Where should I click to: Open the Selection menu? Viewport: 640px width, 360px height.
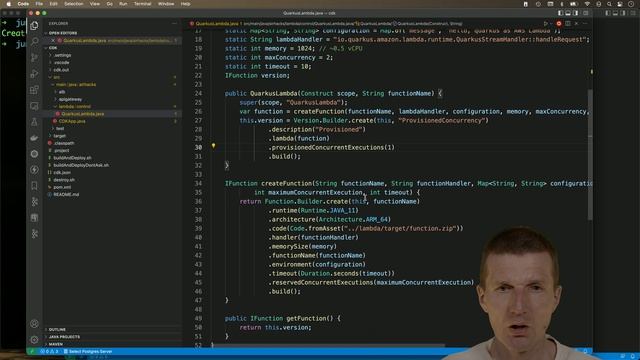(x=74, y=4)
